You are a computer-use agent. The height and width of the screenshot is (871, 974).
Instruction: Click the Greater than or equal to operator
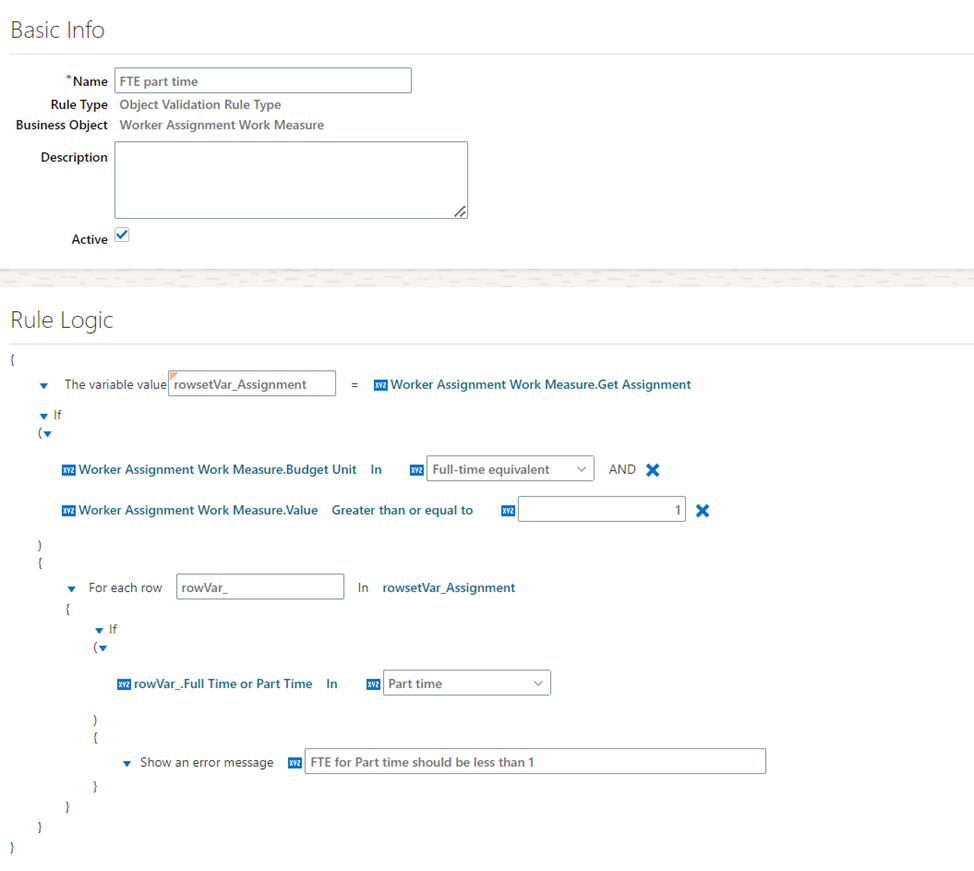click(402, 510)
